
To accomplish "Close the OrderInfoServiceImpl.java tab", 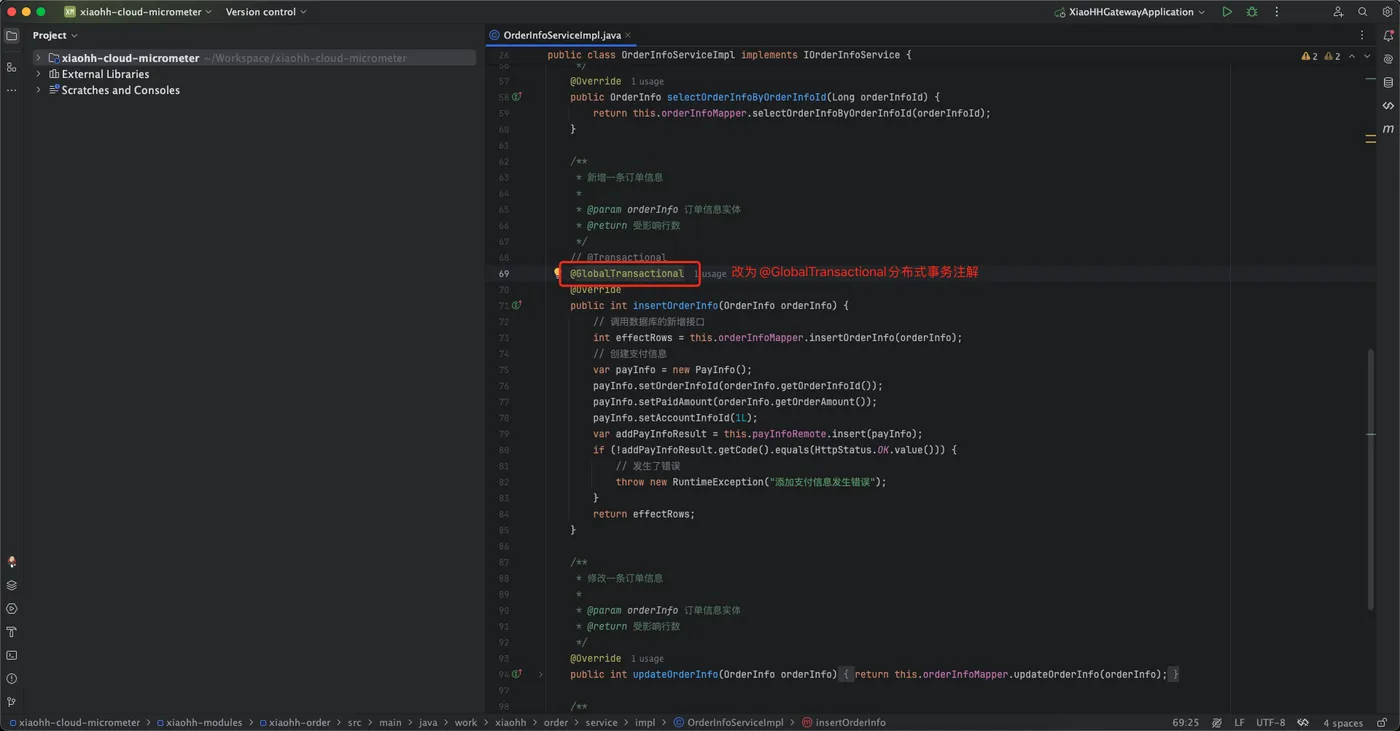I will pos(628,35).
